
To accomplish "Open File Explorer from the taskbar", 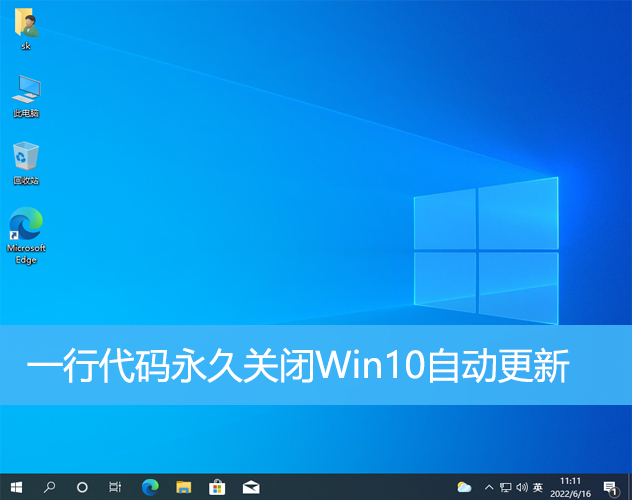I will coord(183,487).
